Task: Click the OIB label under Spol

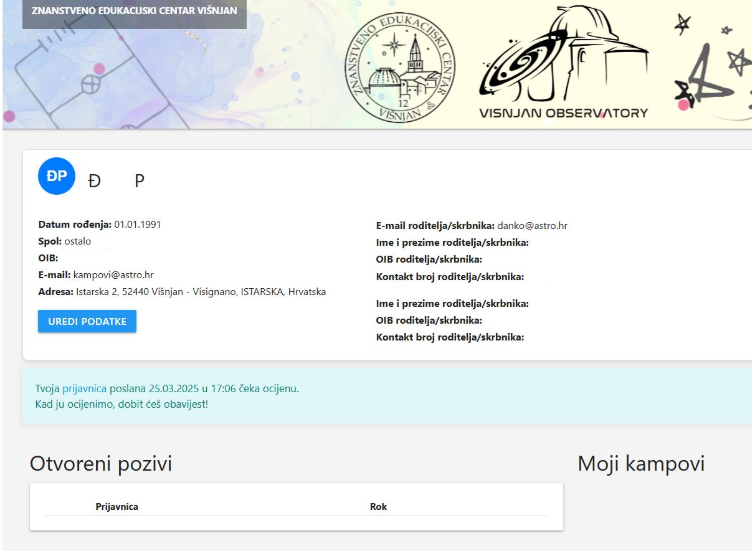Action: 48,258
